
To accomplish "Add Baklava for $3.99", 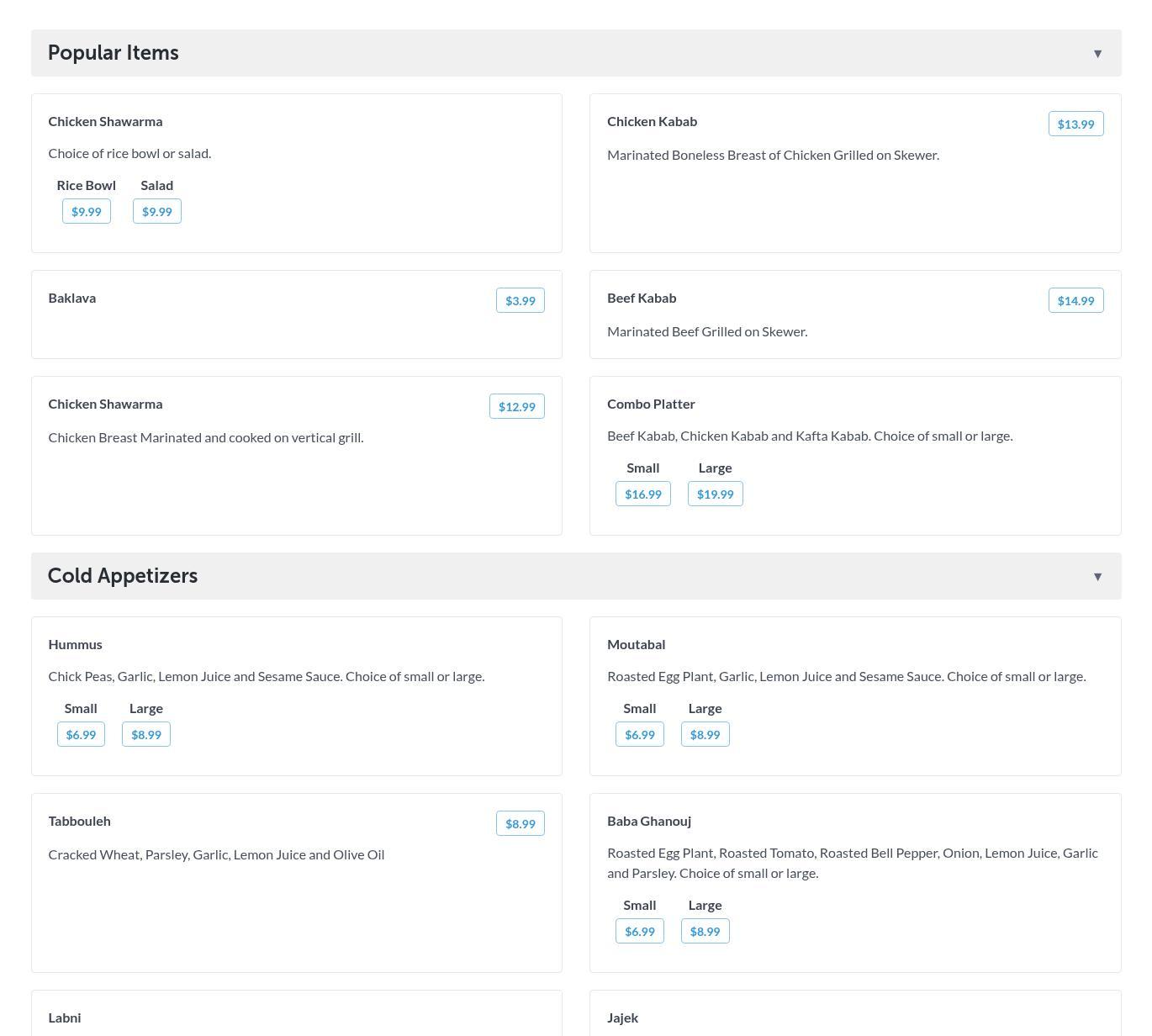I will tap(520, 301).
